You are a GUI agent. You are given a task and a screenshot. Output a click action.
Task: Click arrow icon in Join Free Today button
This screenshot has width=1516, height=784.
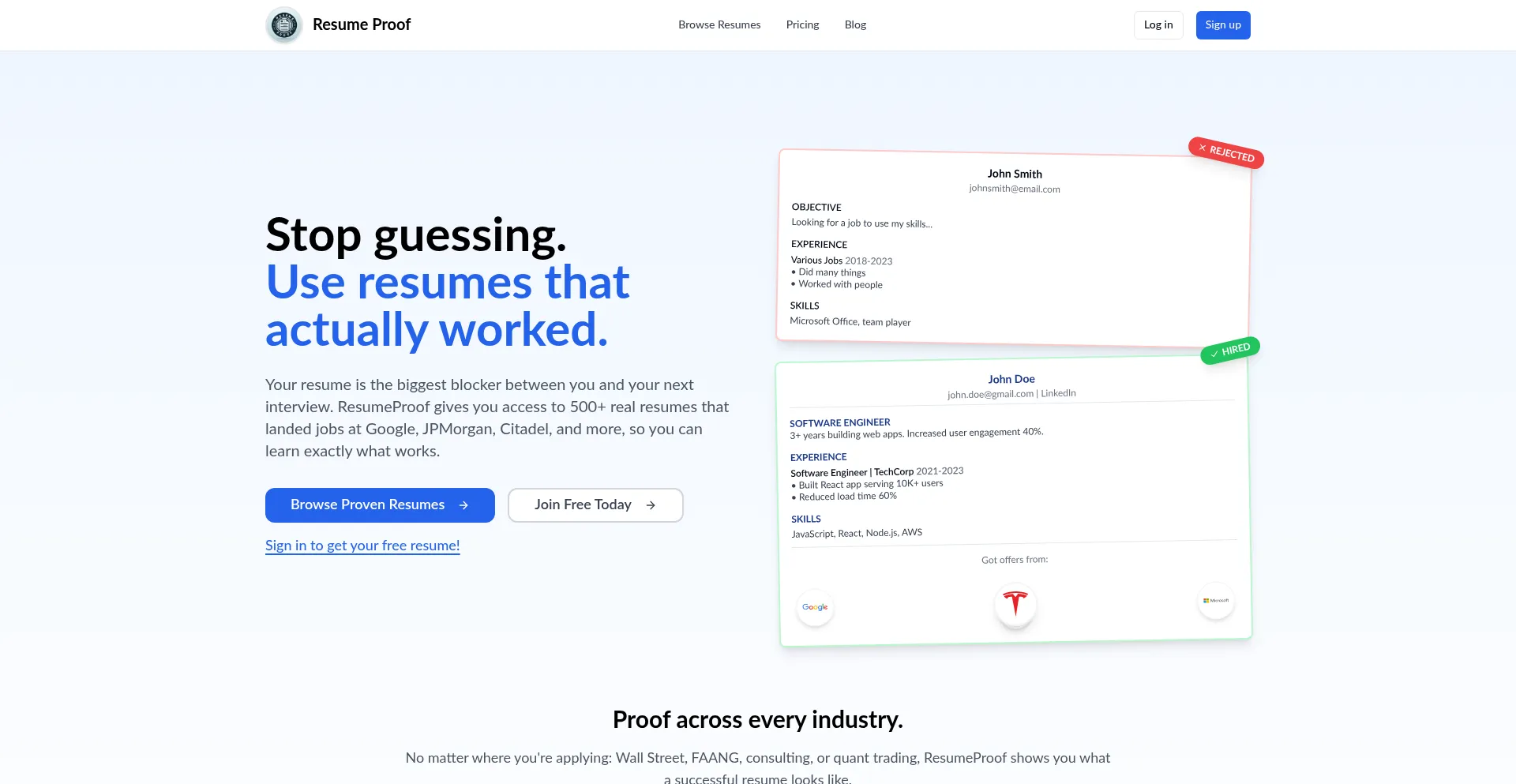[651, 505]
